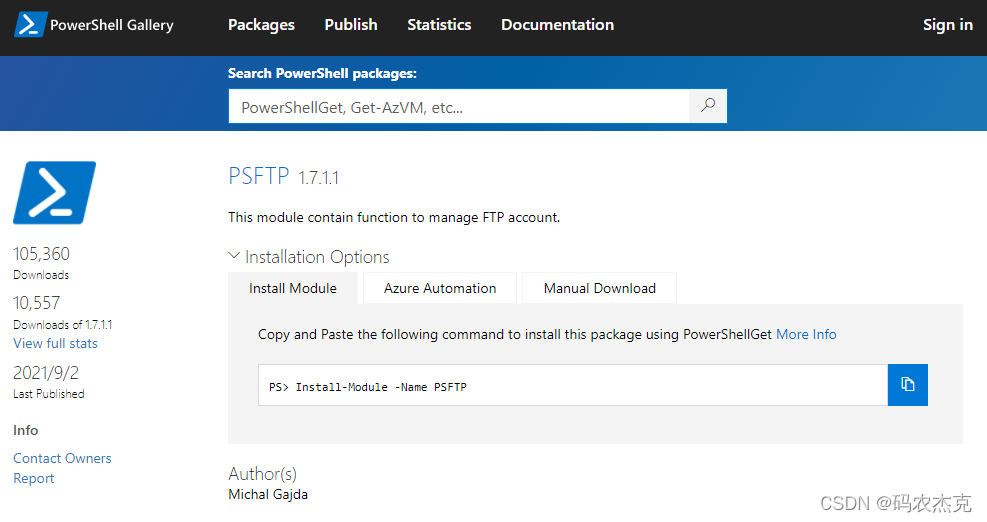Screen dimensions: 987x522
Task: Click the 2021/9/2 last published date
Action: tap(46, 373)
